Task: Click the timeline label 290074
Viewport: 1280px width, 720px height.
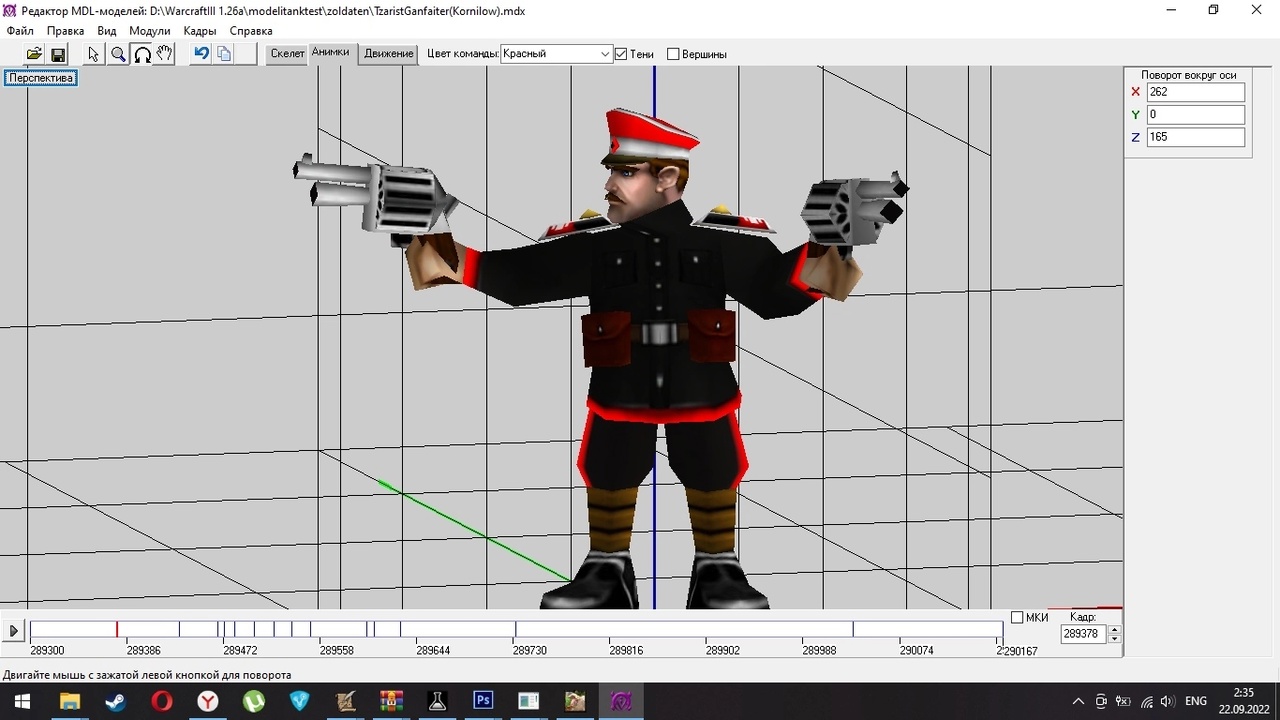Action: point(916,651)
